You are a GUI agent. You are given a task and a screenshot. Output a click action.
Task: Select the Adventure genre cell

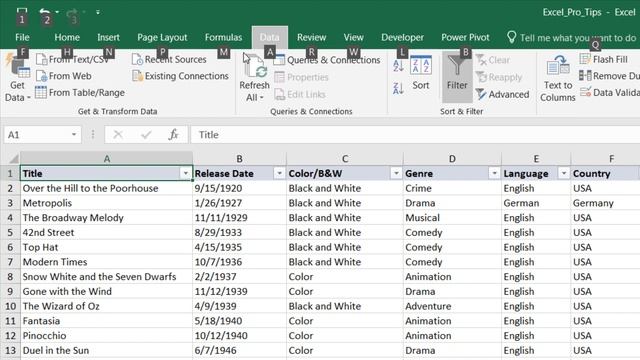coord(452,306)
